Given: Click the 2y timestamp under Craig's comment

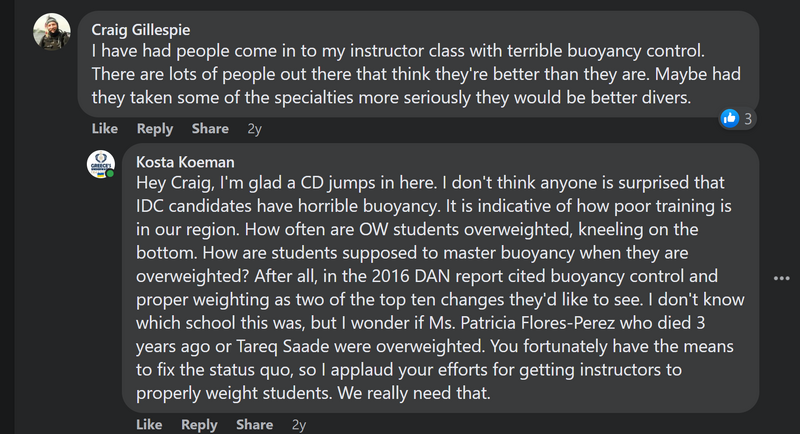Looking at the screenshot, I should (255, 128).
